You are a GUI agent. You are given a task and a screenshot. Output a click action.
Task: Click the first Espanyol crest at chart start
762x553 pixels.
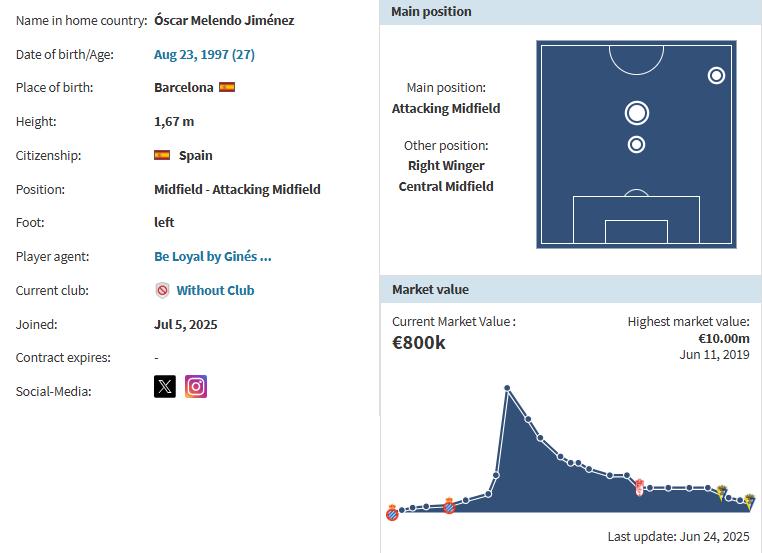[x=392, y=514]
